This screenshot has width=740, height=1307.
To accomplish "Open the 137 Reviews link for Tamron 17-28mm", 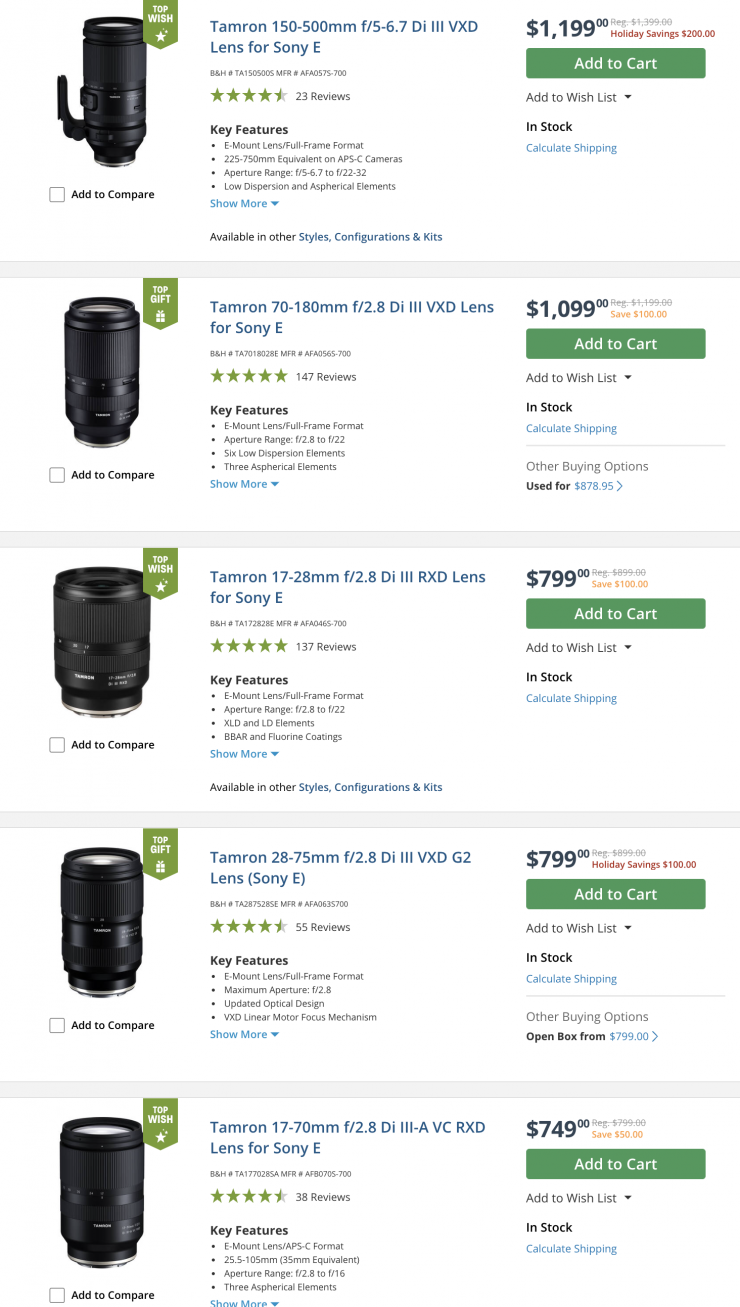I will 326,647.
